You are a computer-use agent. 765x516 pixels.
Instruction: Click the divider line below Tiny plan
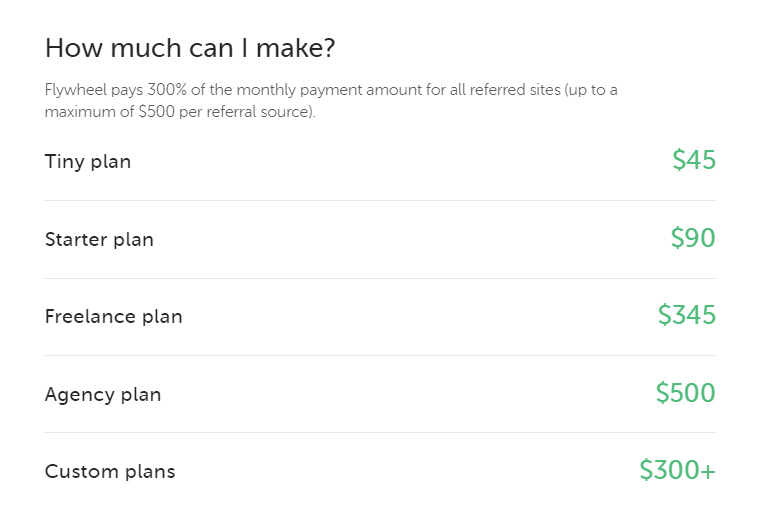tap(380, 200)
